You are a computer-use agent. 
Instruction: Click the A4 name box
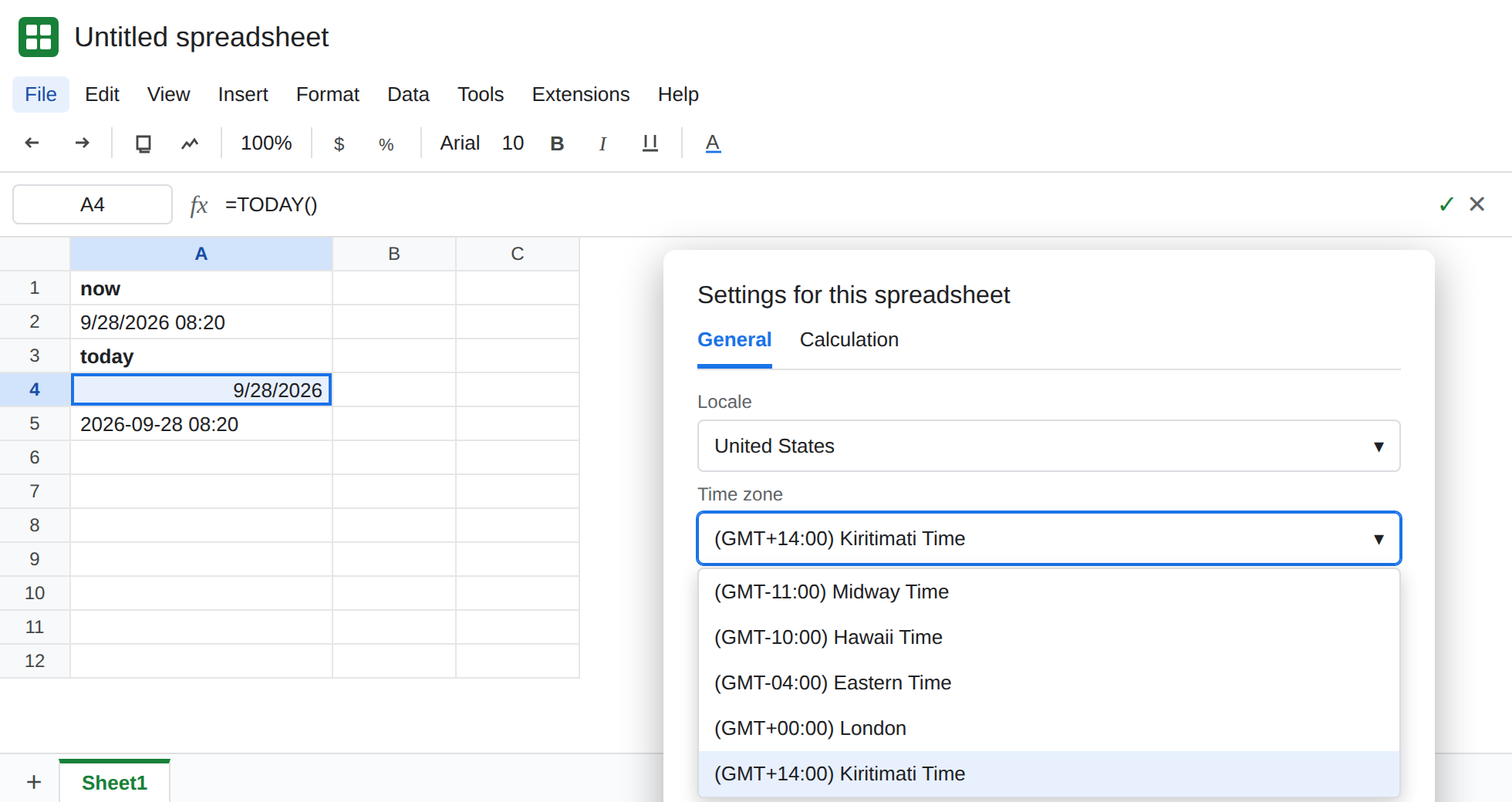tap(93, 204)
